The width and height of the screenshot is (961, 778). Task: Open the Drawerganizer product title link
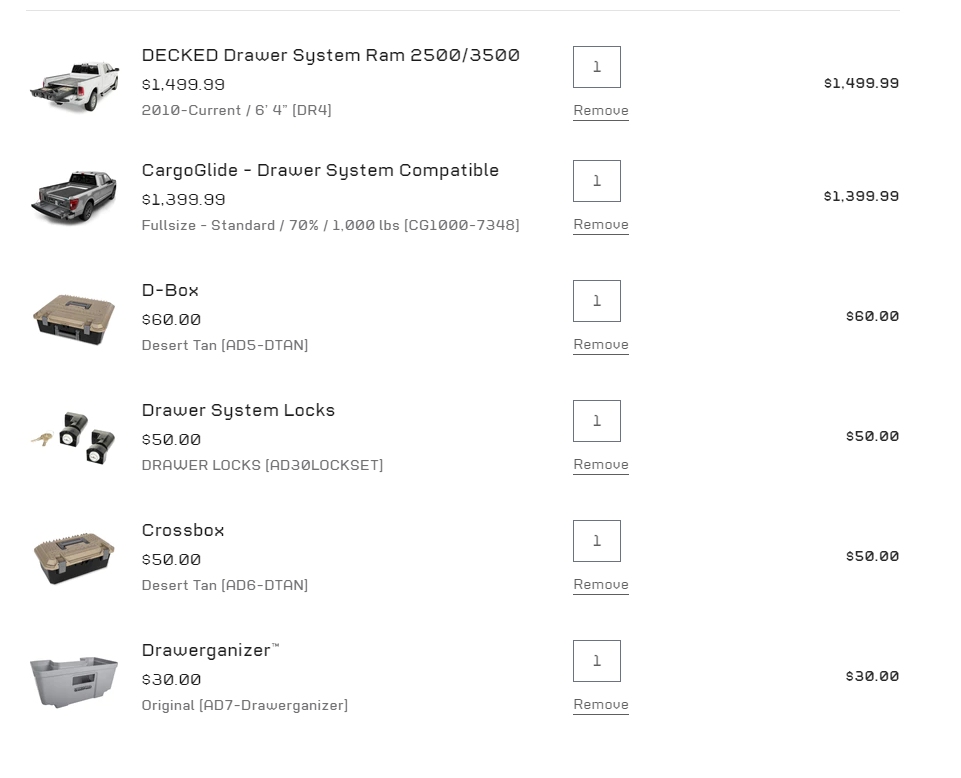coord(206,650)
